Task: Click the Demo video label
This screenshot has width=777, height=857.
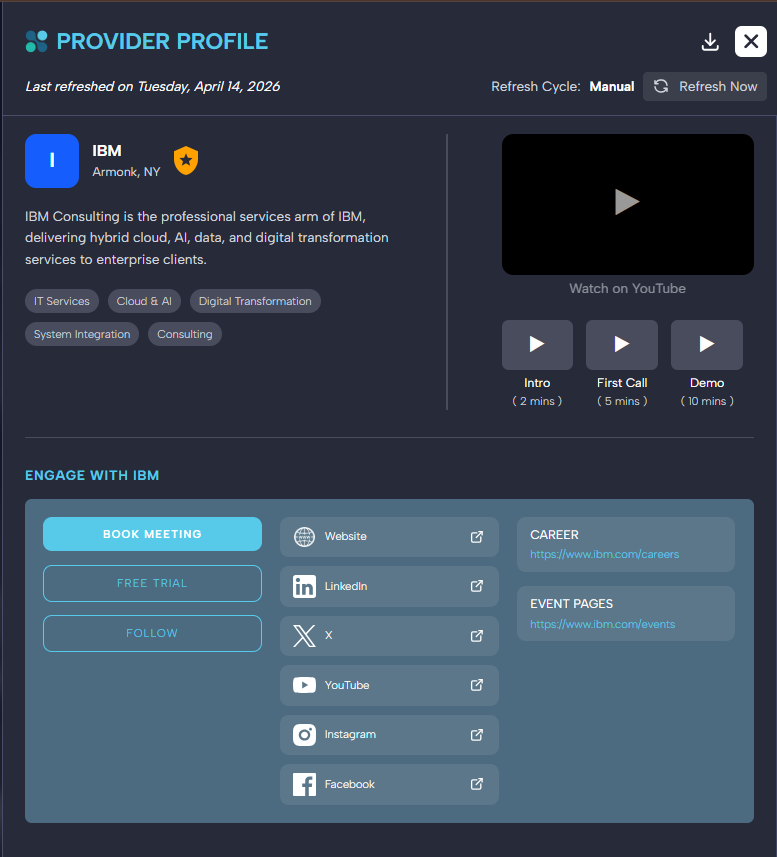Action: coord(707,383)
